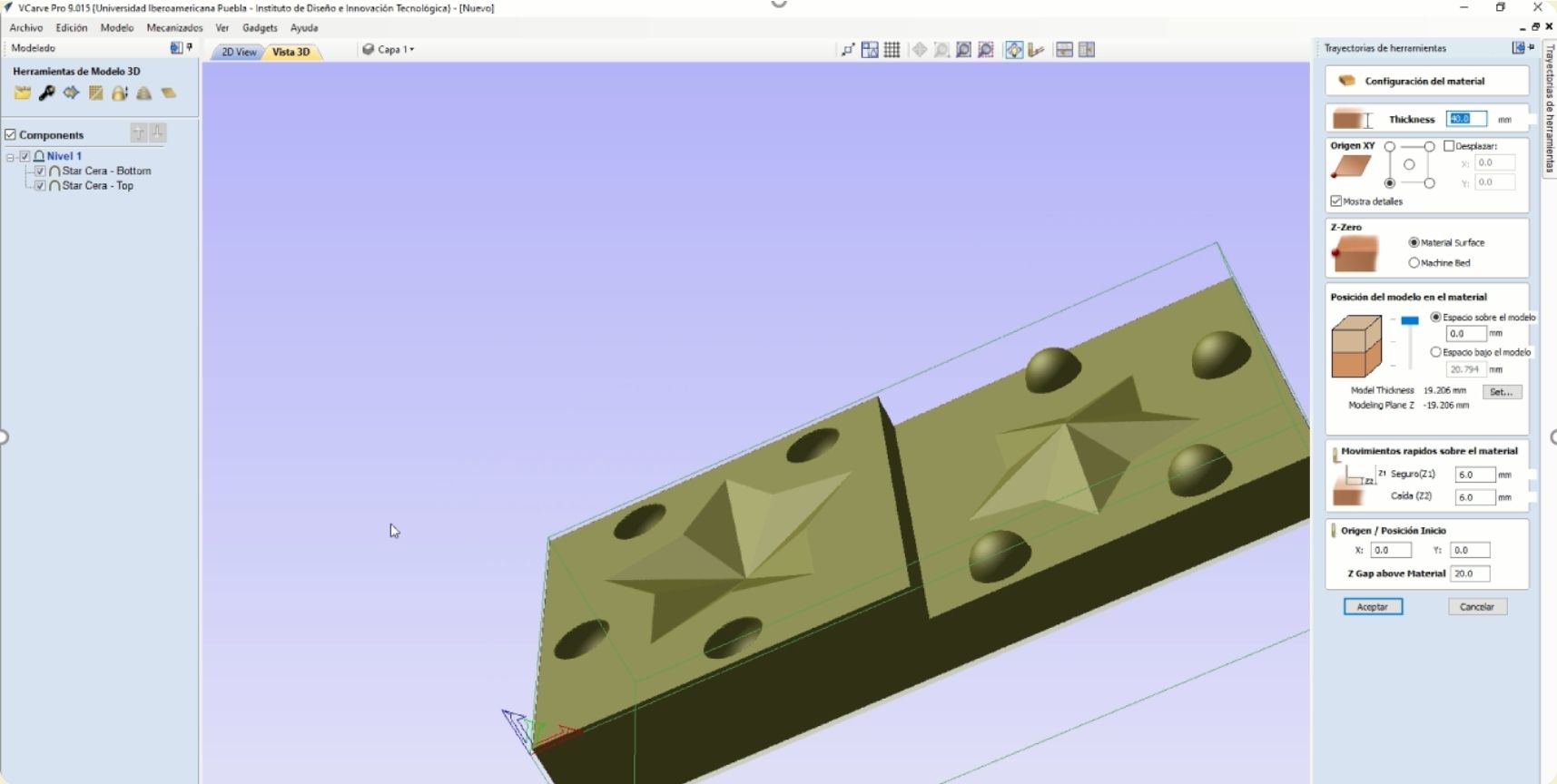Open the Modelo menu

point(117,27)
